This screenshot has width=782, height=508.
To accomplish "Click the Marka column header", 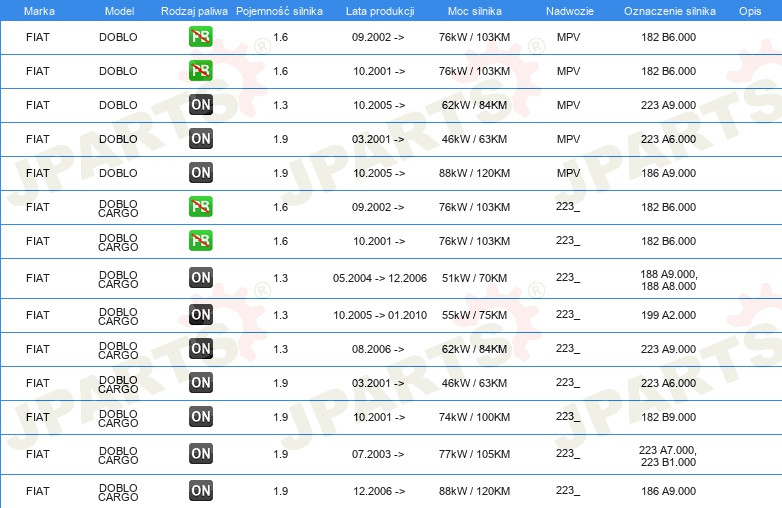I will pyautogui.click(x=39, y=11).
